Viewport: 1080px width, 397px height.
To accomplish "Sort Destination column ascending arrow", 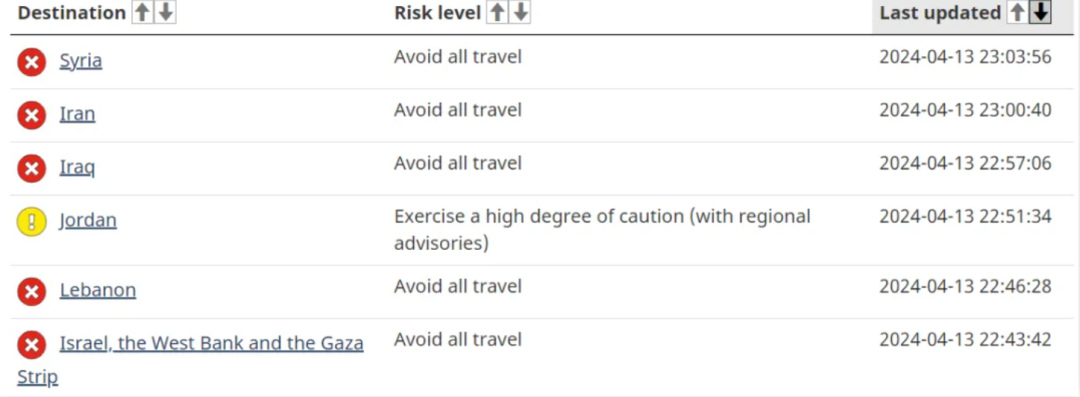I will click(x=142, y=12).
